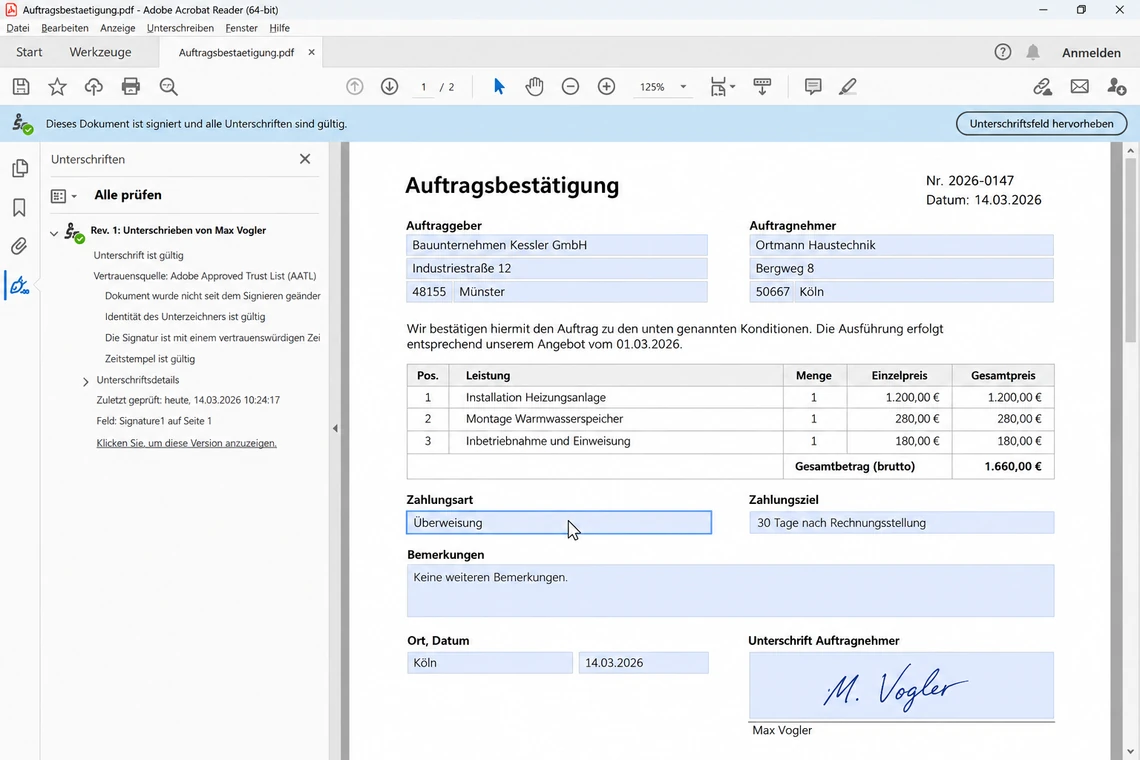The width and height of the screenshot is (1140, 760).
Task: Switch to the Start tab
Action: pyautogui.click(x=29, y=52)
